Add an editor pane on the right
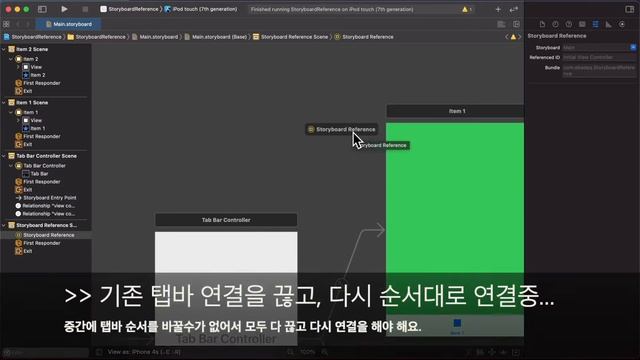The image size is (640, 360). pyautogui.click(x=516, y=24)
